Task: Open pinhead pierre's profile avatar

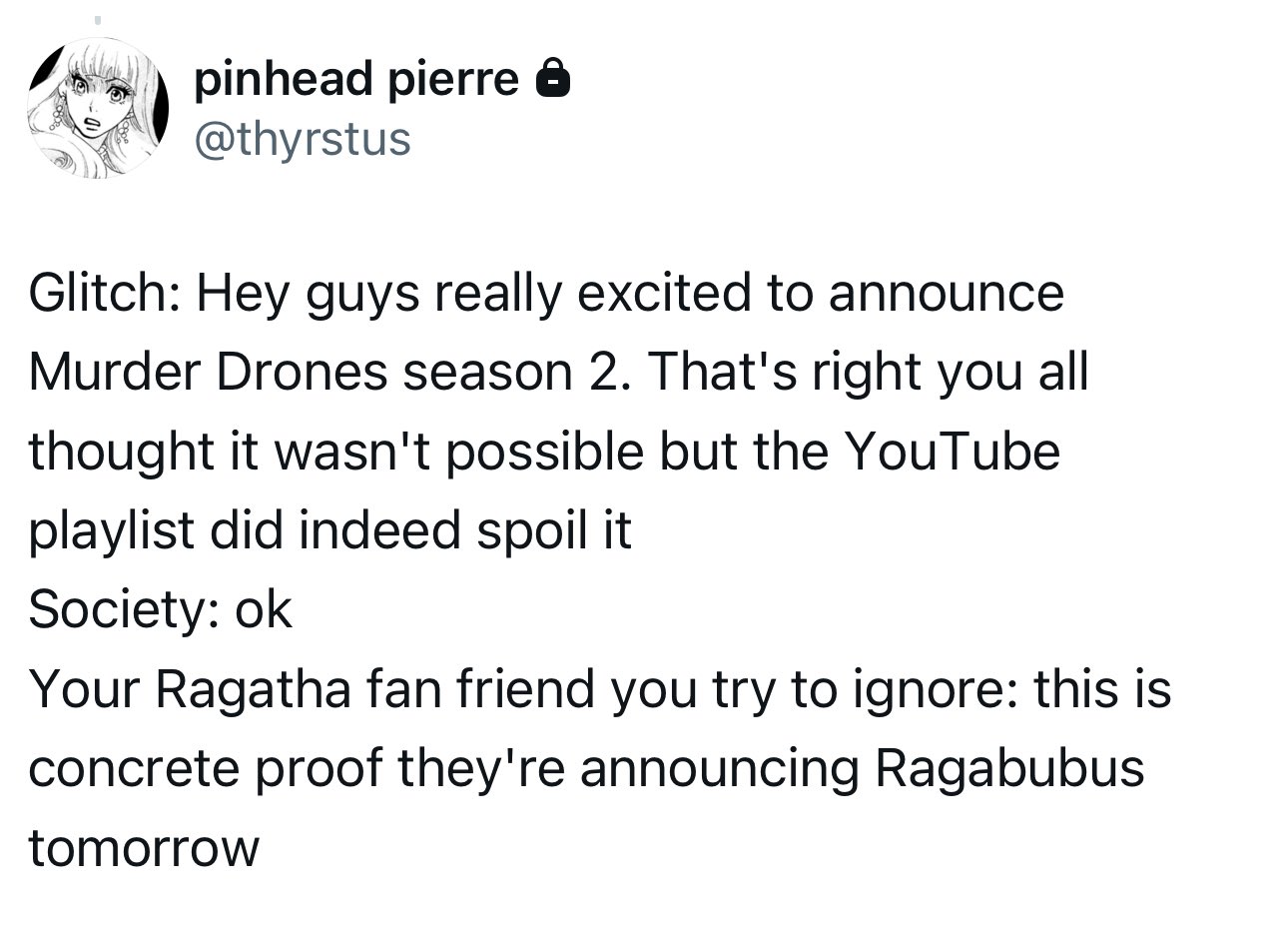Action: click(x=98, y=108)
